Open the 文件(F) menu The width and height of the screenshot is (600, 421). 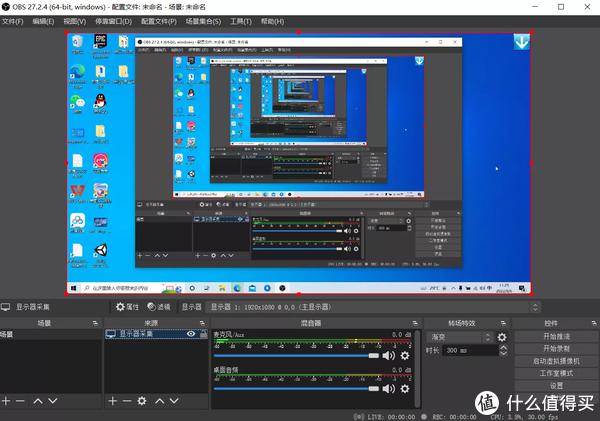pos(12,21)
